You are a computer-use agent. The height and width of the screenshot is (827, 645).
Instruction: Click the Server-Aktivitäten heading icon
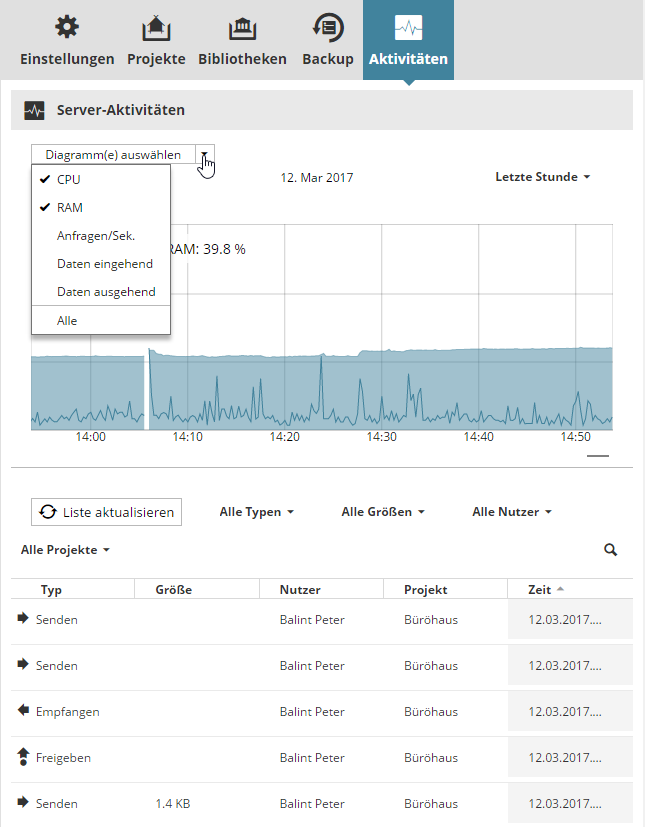click(x=34, y=110)
